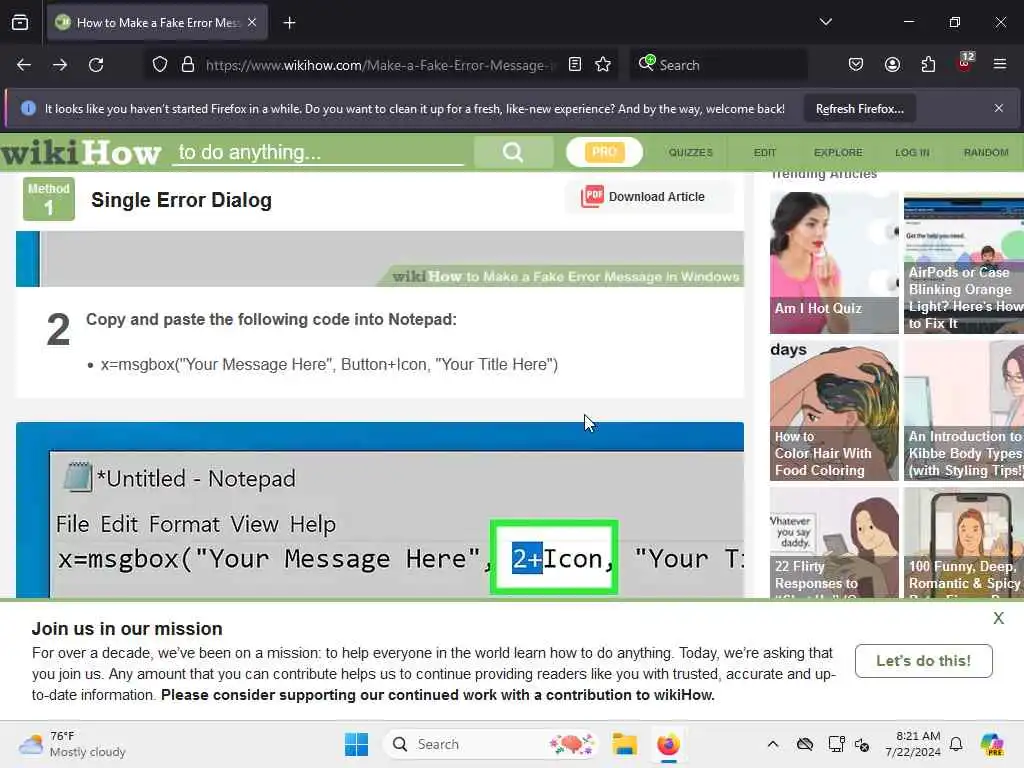This screenshot has height=768, width=1024.
Task: Switch to How to Make a Fake Error tab
Action: [157, 22]
